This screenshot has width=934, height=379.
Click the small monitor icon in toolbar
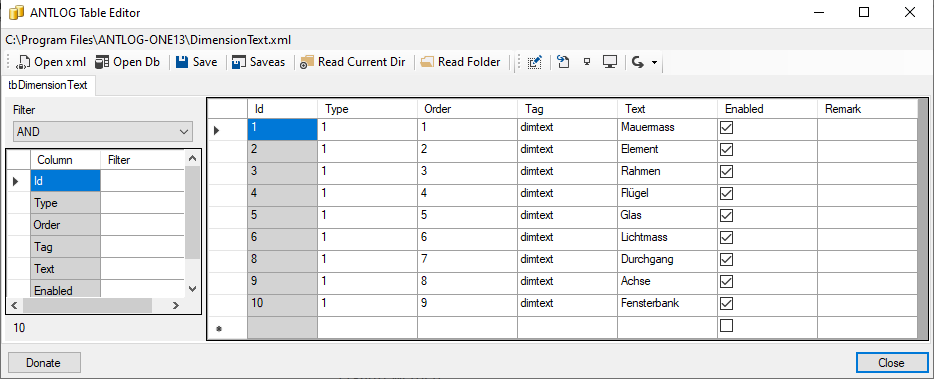[x=587, y=62]
